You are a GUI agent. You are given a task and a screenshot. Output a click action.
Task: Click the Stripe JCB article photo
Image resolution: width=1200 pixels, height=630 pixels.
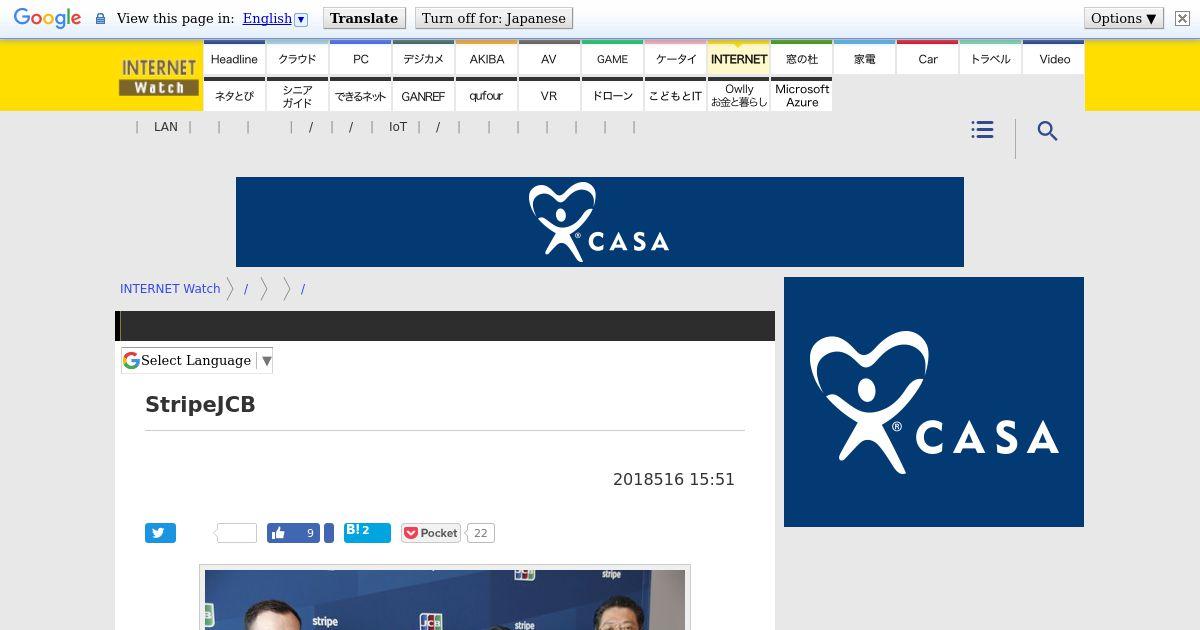pos(445,599)
